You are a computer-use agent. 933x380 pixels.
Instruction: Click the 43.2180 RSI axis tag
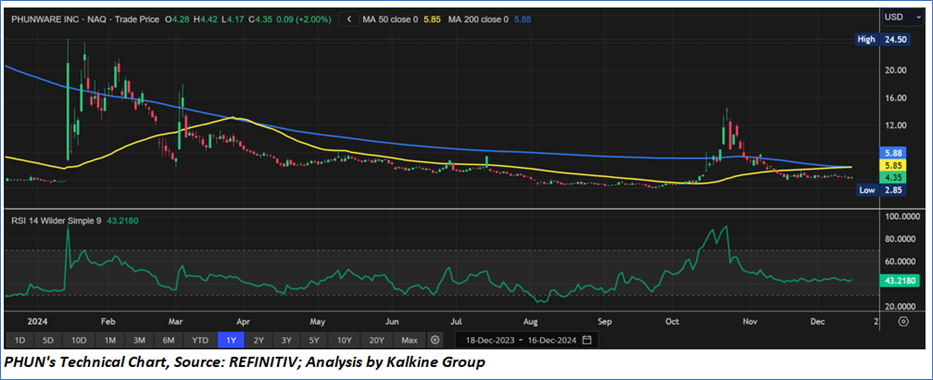pyautogui.click(x=900, y=282)
